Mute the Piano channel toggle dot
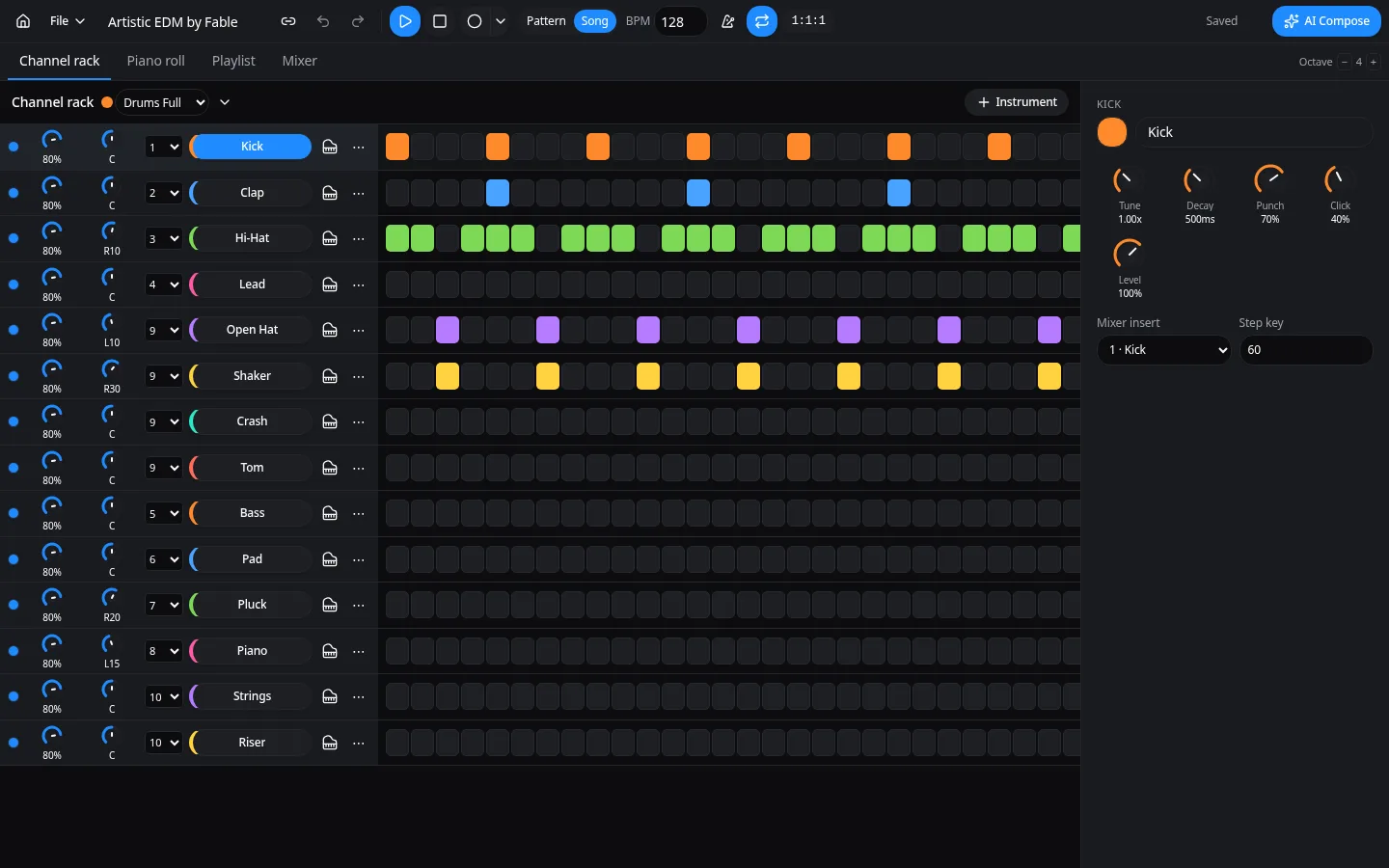 pos(14,651)
